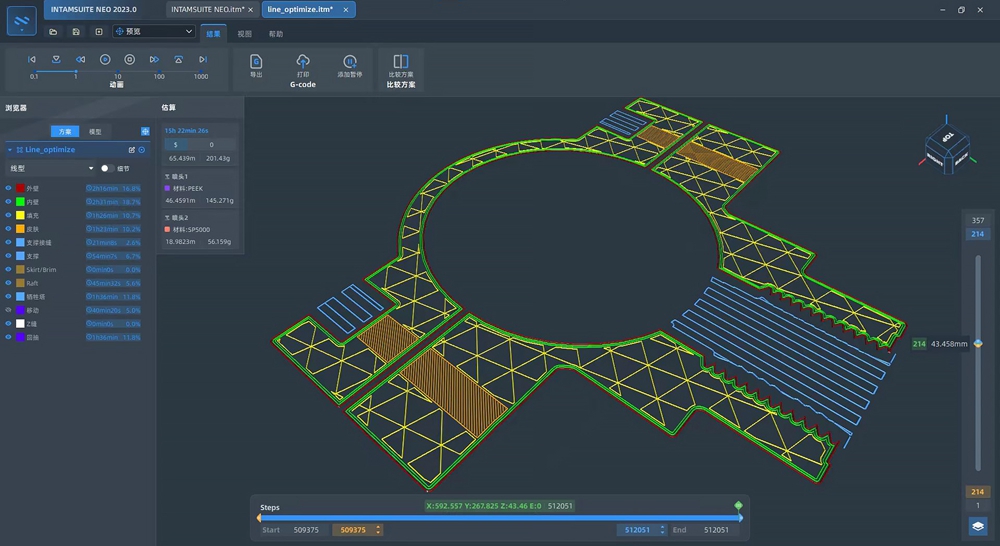
Task: Hide the 外壁 line type
Action: tap(9, 188)
